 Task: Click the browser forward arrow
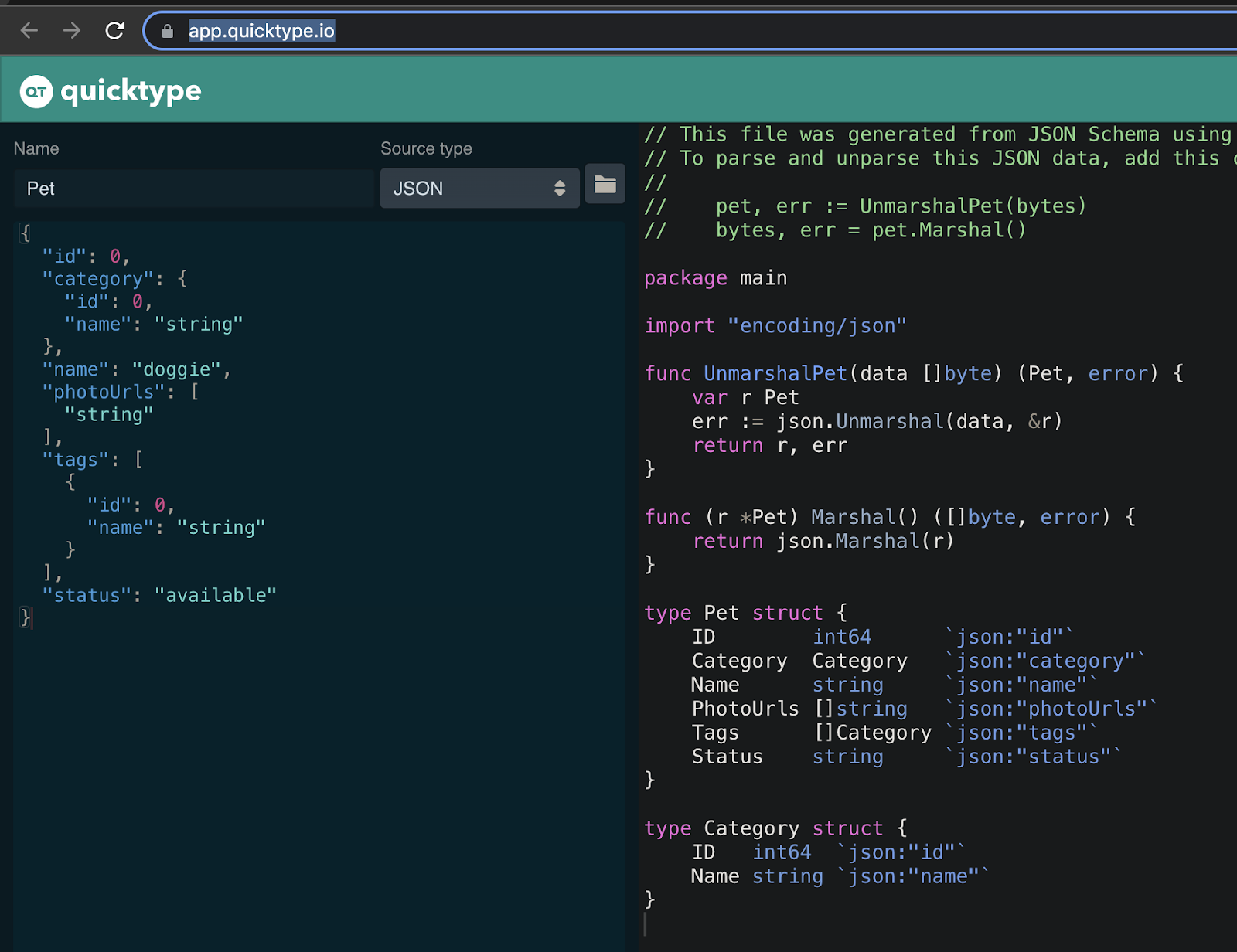tap(72, 31)
